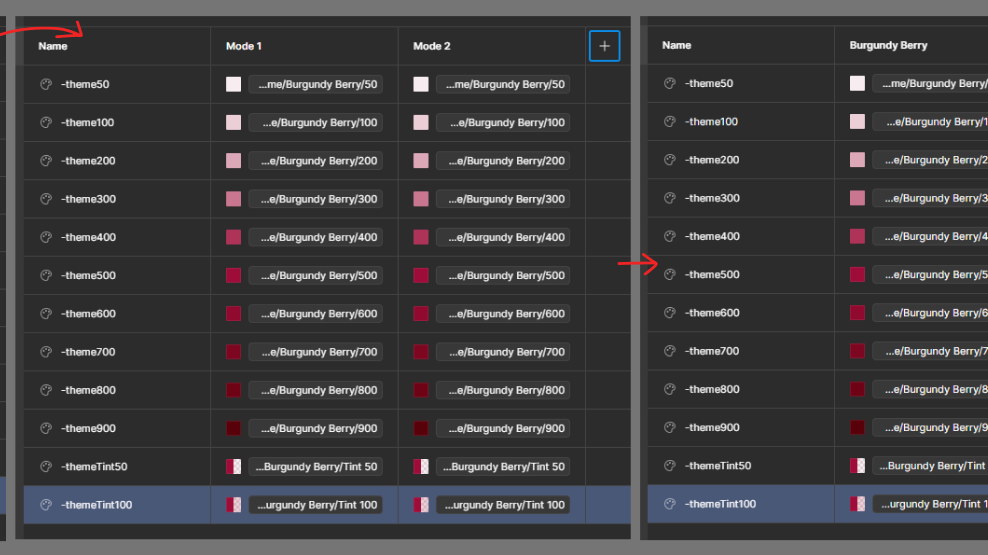Click the color icon beside -theme300 in the left panel

click(x=46, y=199)
